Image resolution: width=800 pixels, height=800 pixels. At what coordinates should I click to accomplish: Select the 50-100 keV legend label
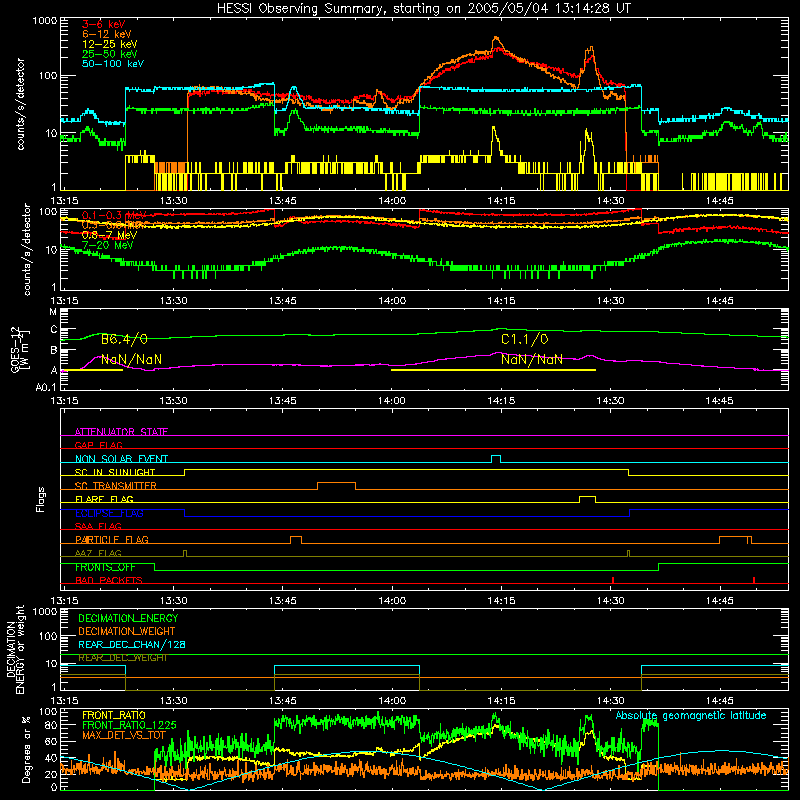113,64
